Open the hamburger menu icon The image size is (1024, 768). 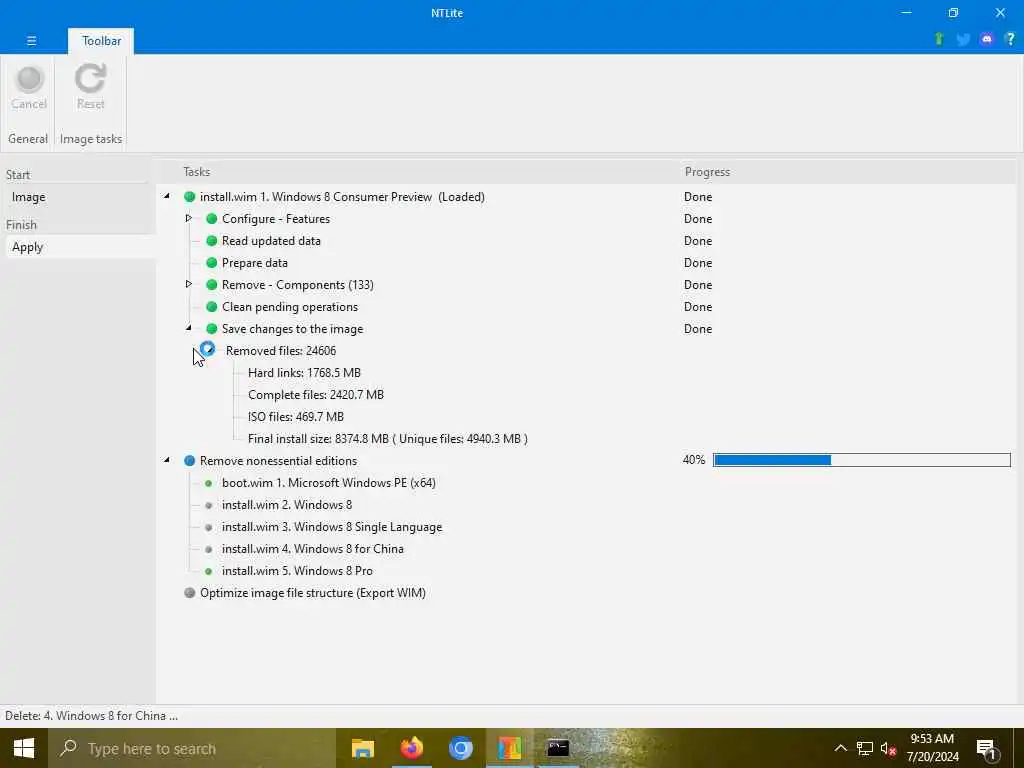(31, 40)
